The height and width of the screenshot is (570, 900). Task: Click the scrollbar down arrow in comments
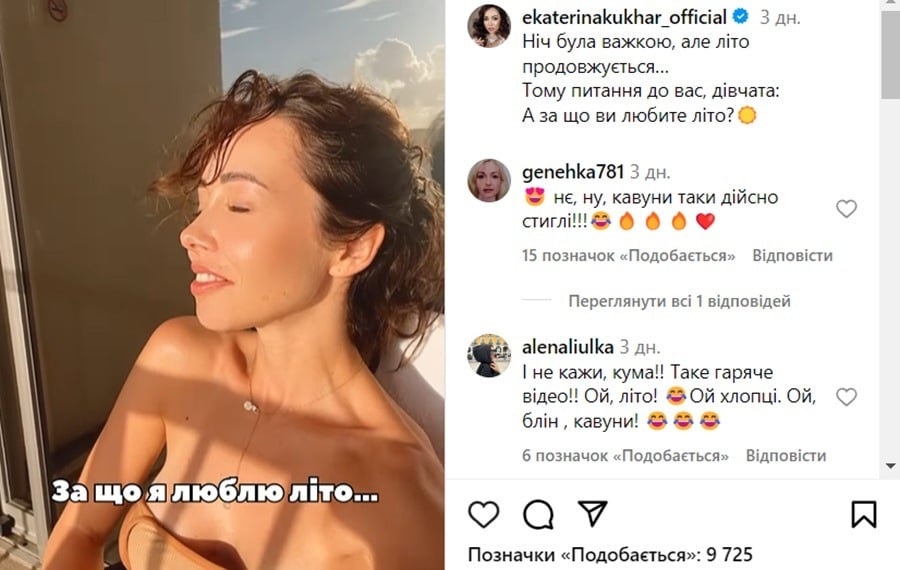pyautogui.click(x=890, y=466)
